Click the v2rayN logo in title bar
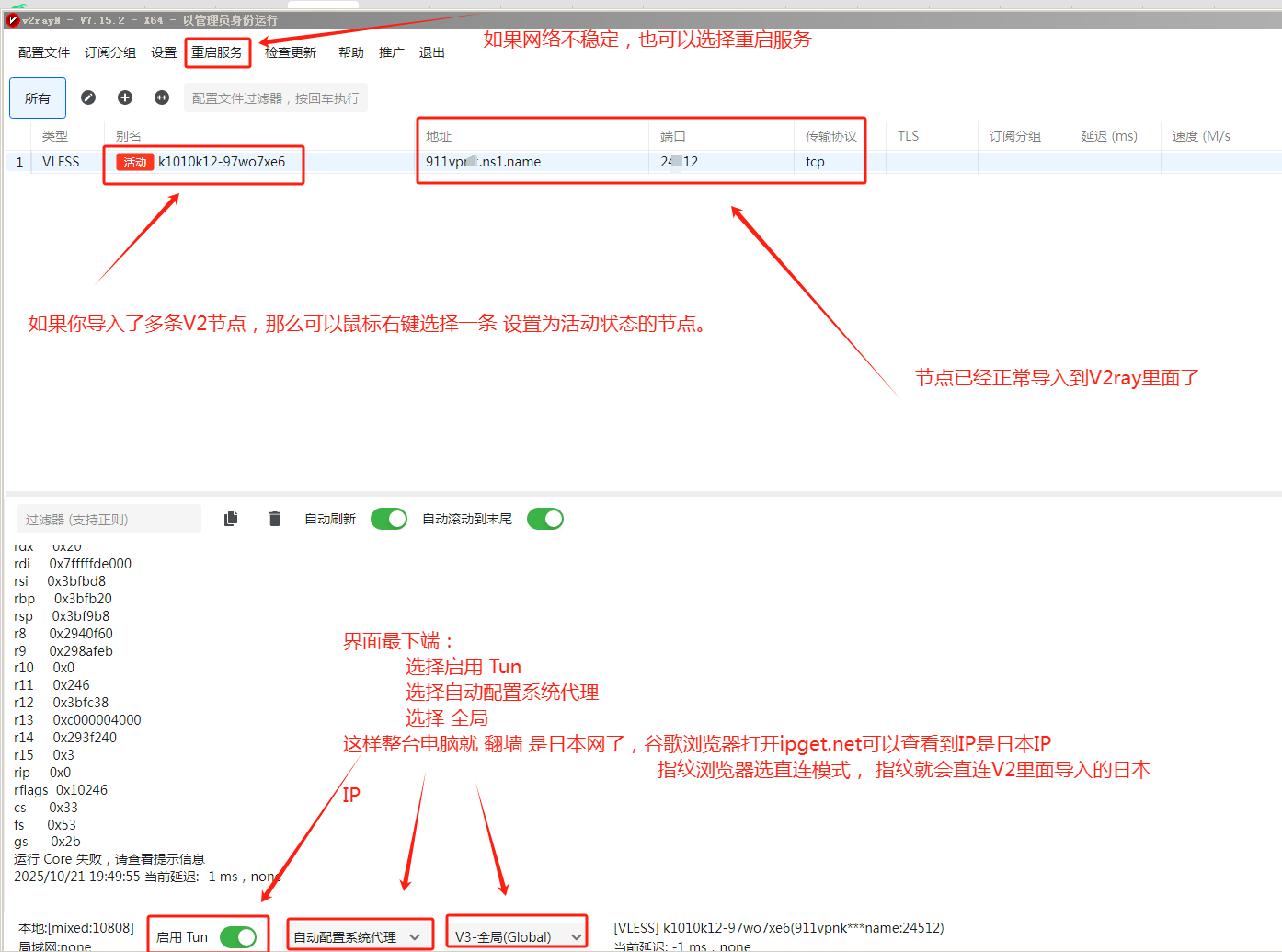Image resolution: width=1282 pixels, height=952 pixels. click(13, 20)
